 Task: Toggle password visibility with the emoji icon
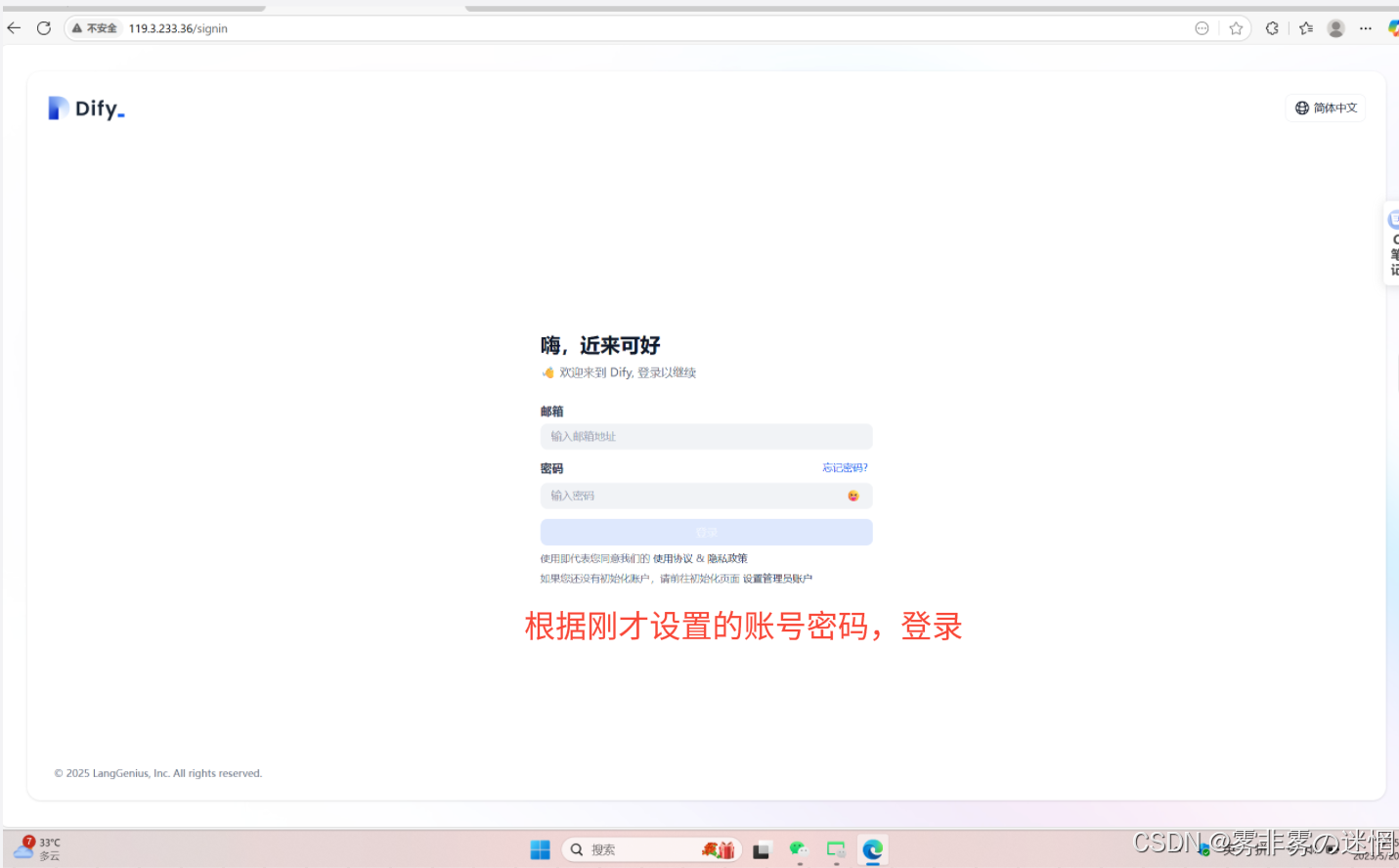[853, 496]
